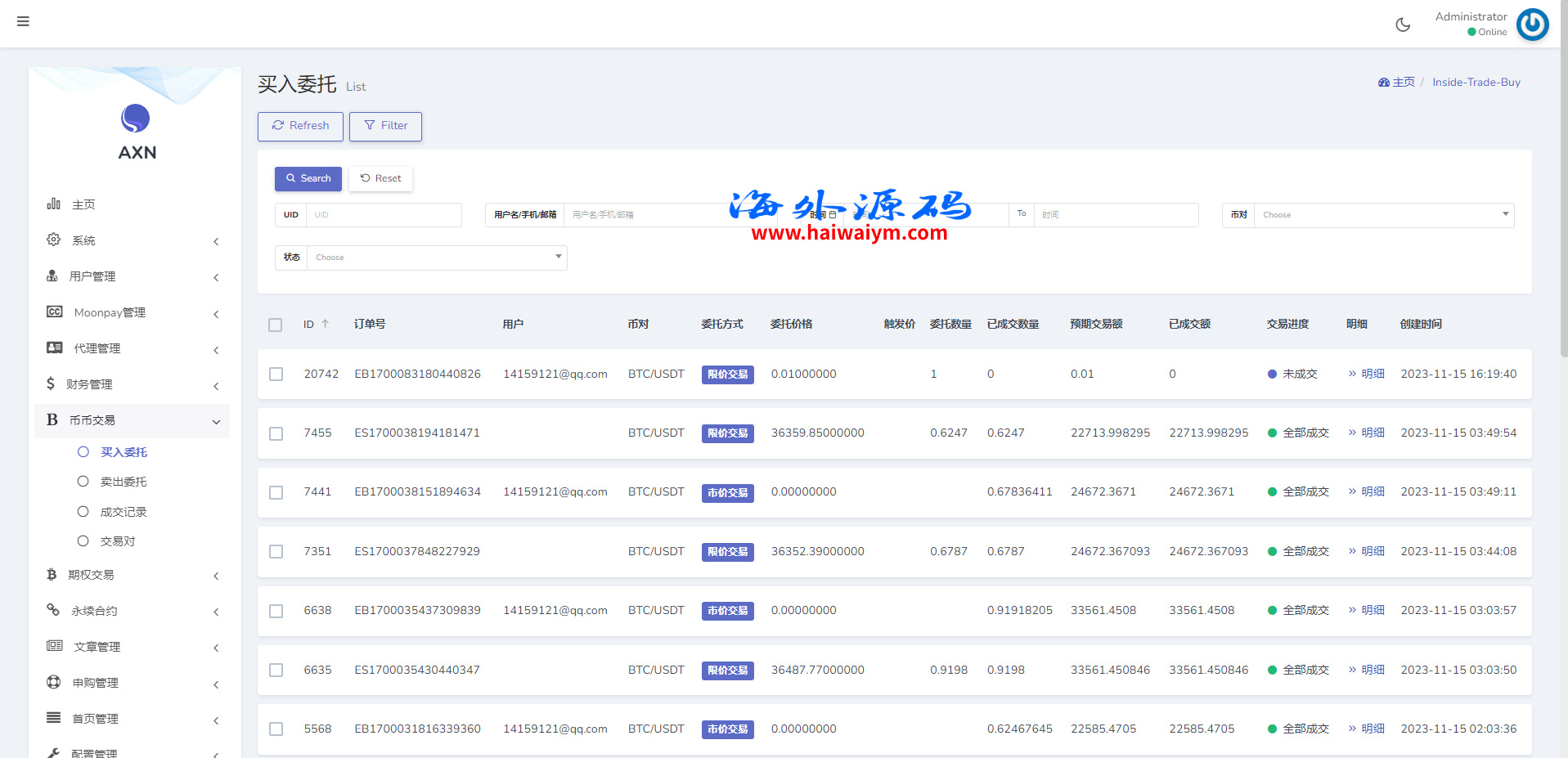
Task: Click the 期权交易 bitcoin icon
Action: coord(52,575)
